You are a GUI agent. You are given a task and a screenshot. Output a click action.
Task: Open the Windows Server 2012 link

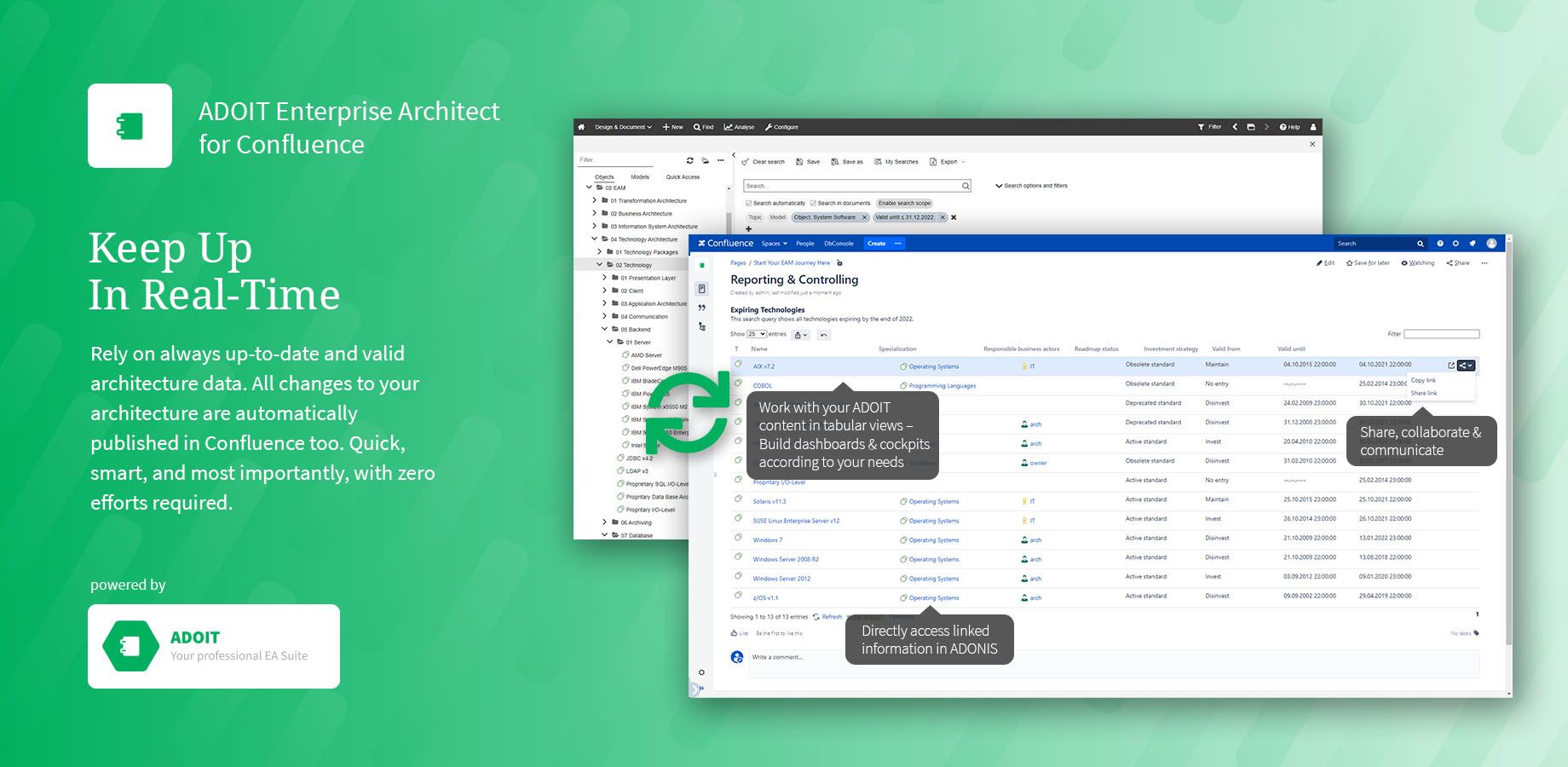pos(781,579)
